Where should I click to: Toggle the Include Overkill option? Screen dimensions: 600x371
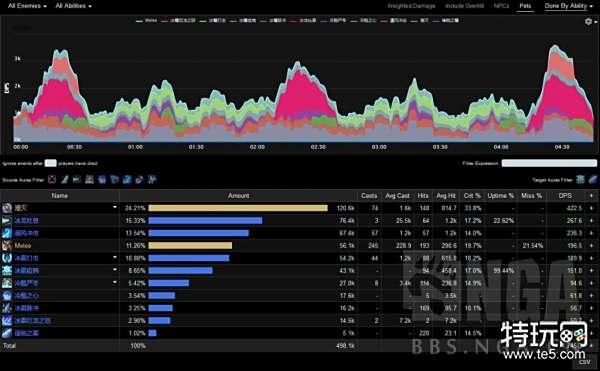tap(465, 6)
